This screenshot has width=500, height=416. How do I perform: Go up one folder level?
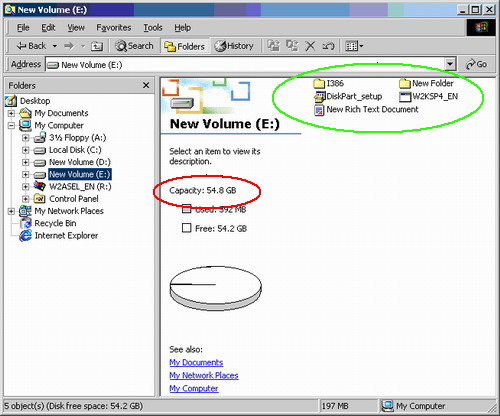[x=97, y=46]
